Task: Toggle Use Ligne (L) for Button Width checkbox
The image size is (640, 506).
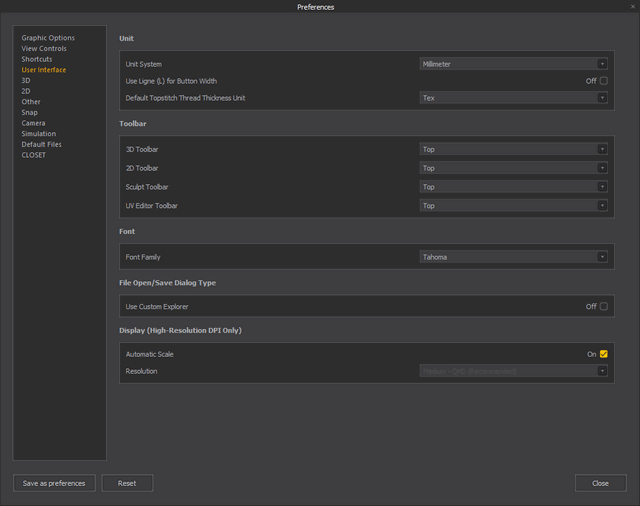Action: [x=604, y=81]
